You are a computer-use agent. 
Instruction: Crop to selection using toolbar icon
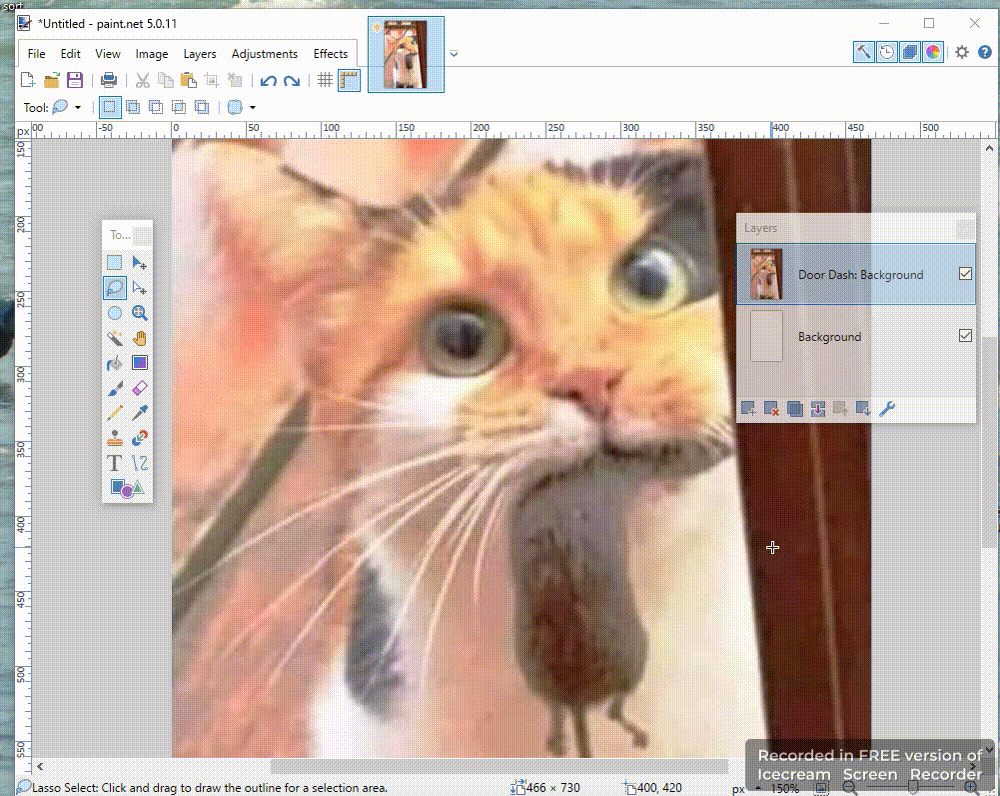coord(212,80)
